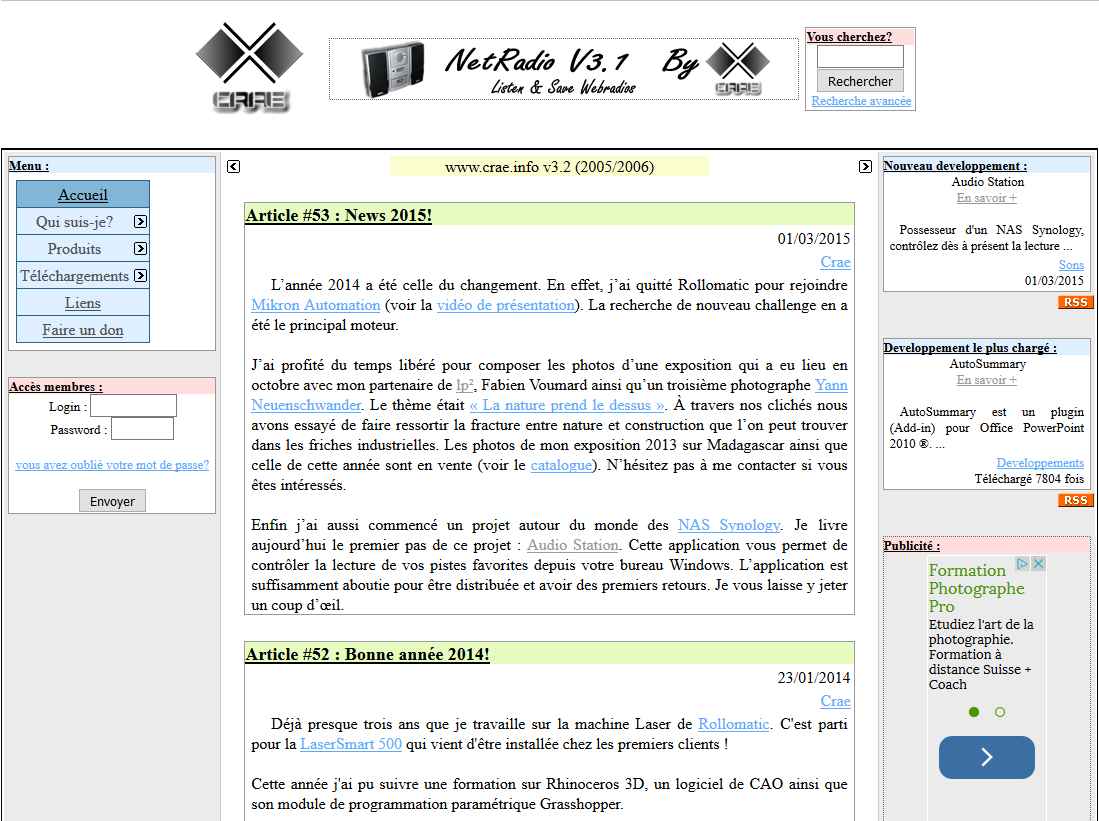
Task: Open the catalogue link
Action: 561,465
